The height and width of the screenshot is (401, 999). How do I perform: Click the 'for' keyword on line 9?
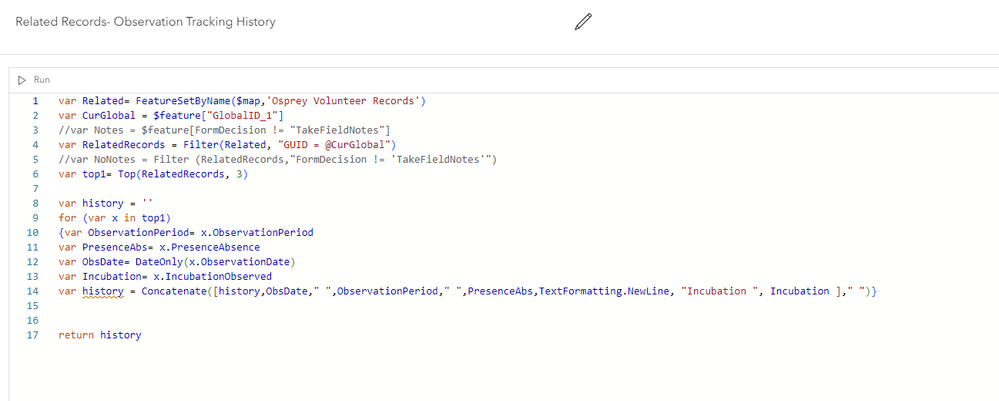(x=66, y=218)
